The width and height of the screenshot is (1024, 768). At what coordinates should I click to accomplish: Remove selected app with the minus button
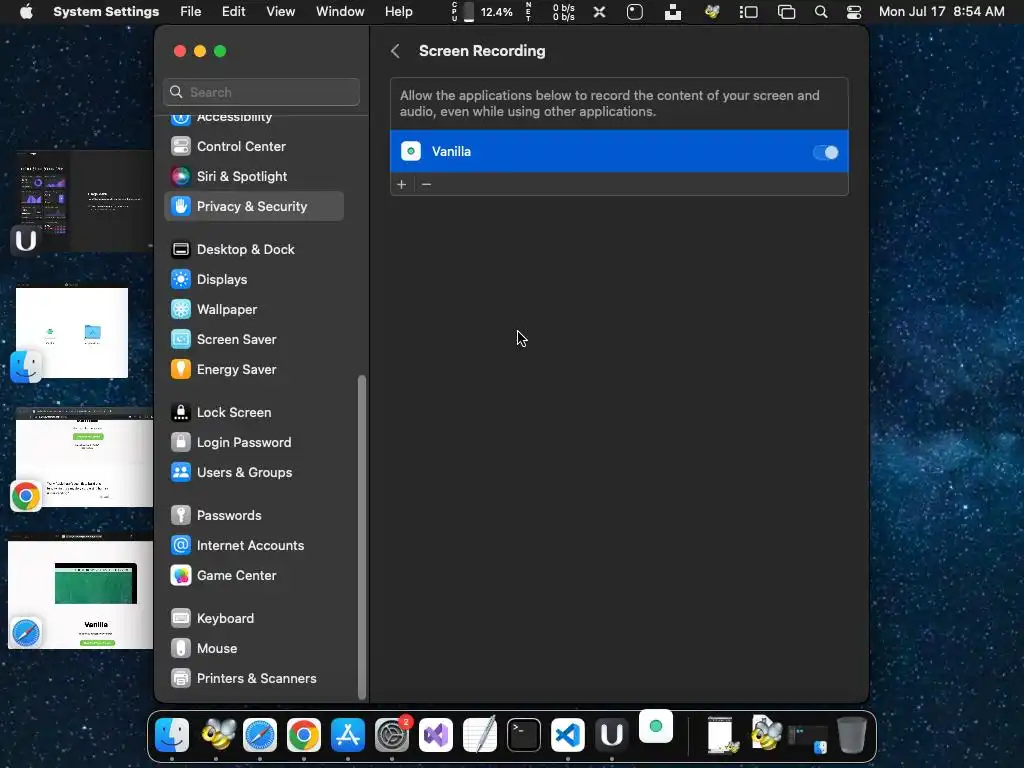pos(426,185)
